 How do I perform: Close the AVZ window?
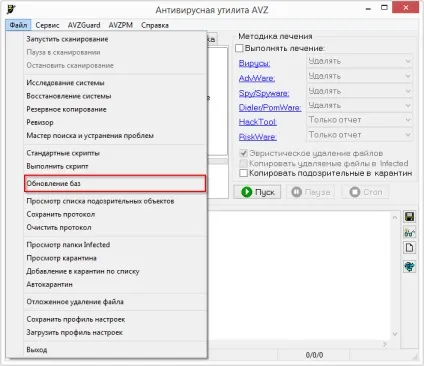(406, 7)
